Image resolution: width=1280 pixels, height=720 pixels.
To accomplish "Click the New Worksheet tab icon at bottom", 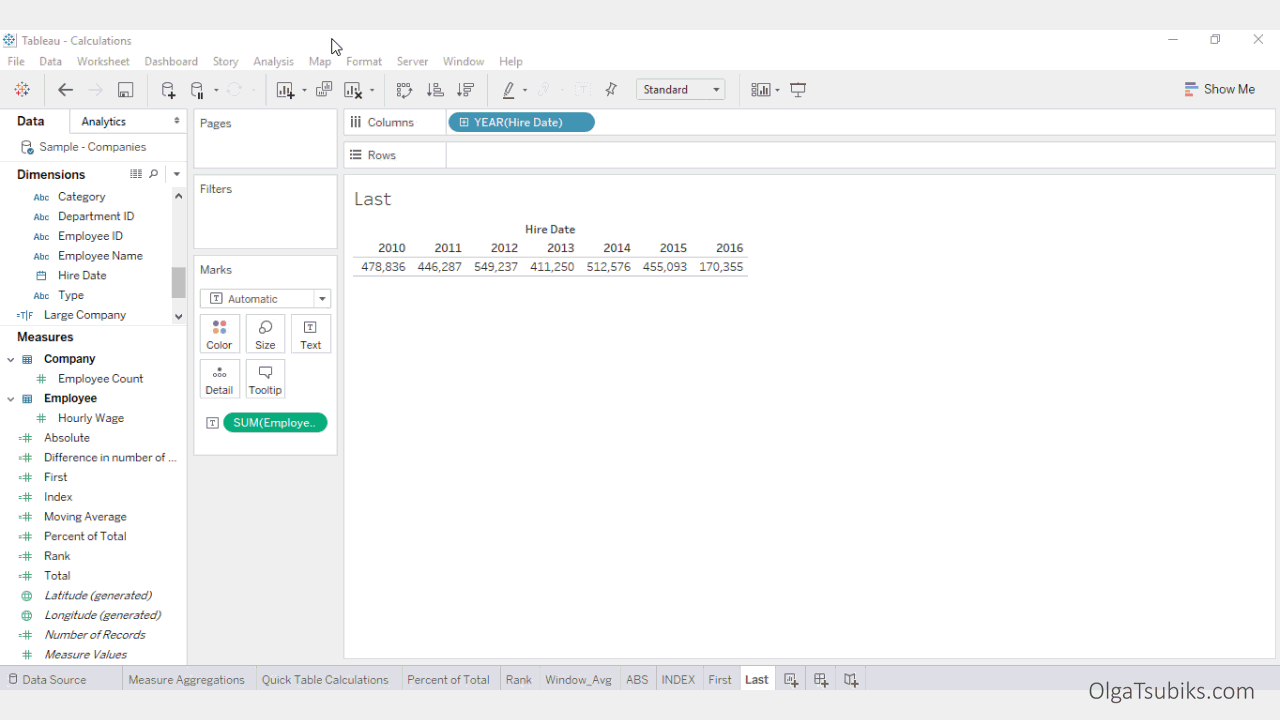I will [x=791, y=680].
